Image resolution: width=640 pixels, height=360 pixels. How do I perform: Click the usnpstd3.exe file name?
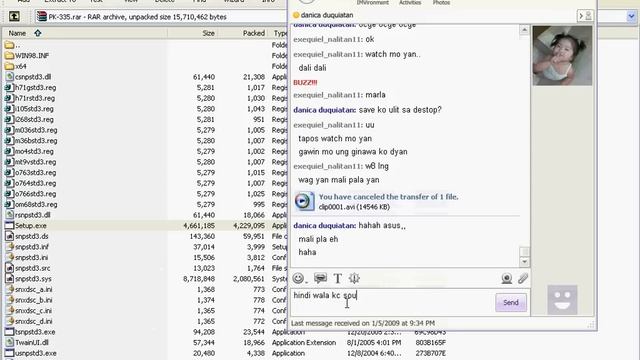click(x=36, y=353)
